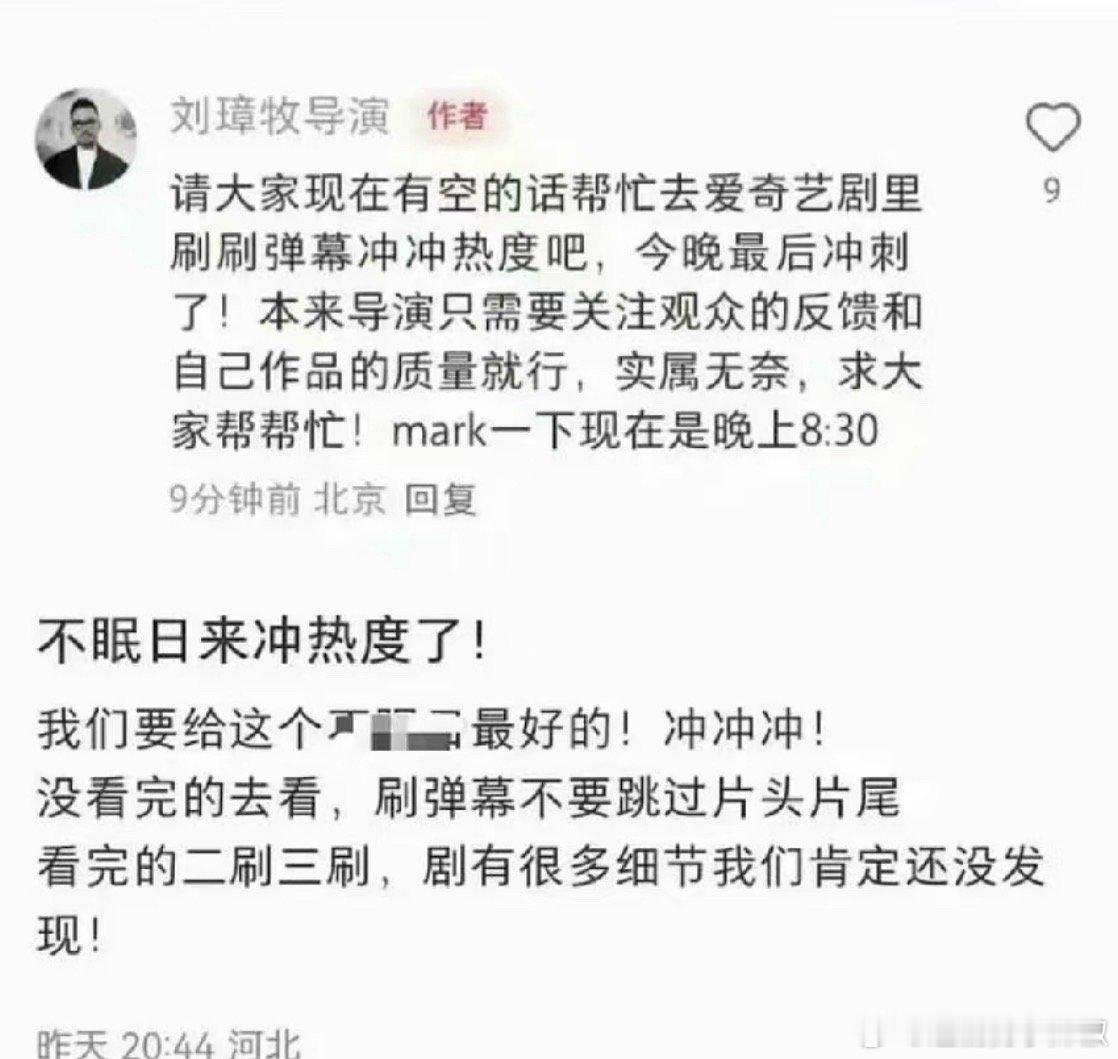Click the text mark一下现在是晚上8:30
This screenshot has width=1118, height=1059.
[x=635, y=431]
